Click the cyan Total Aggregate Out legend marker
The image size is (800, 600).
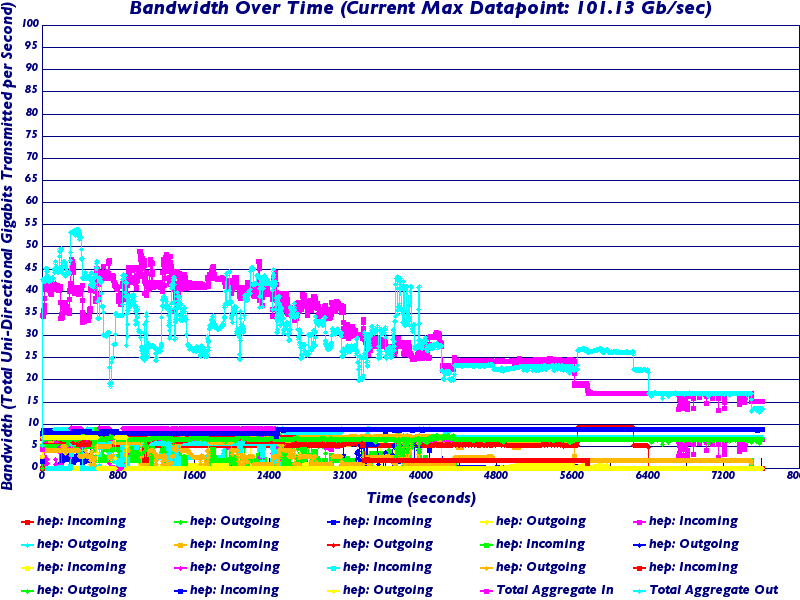639,590
